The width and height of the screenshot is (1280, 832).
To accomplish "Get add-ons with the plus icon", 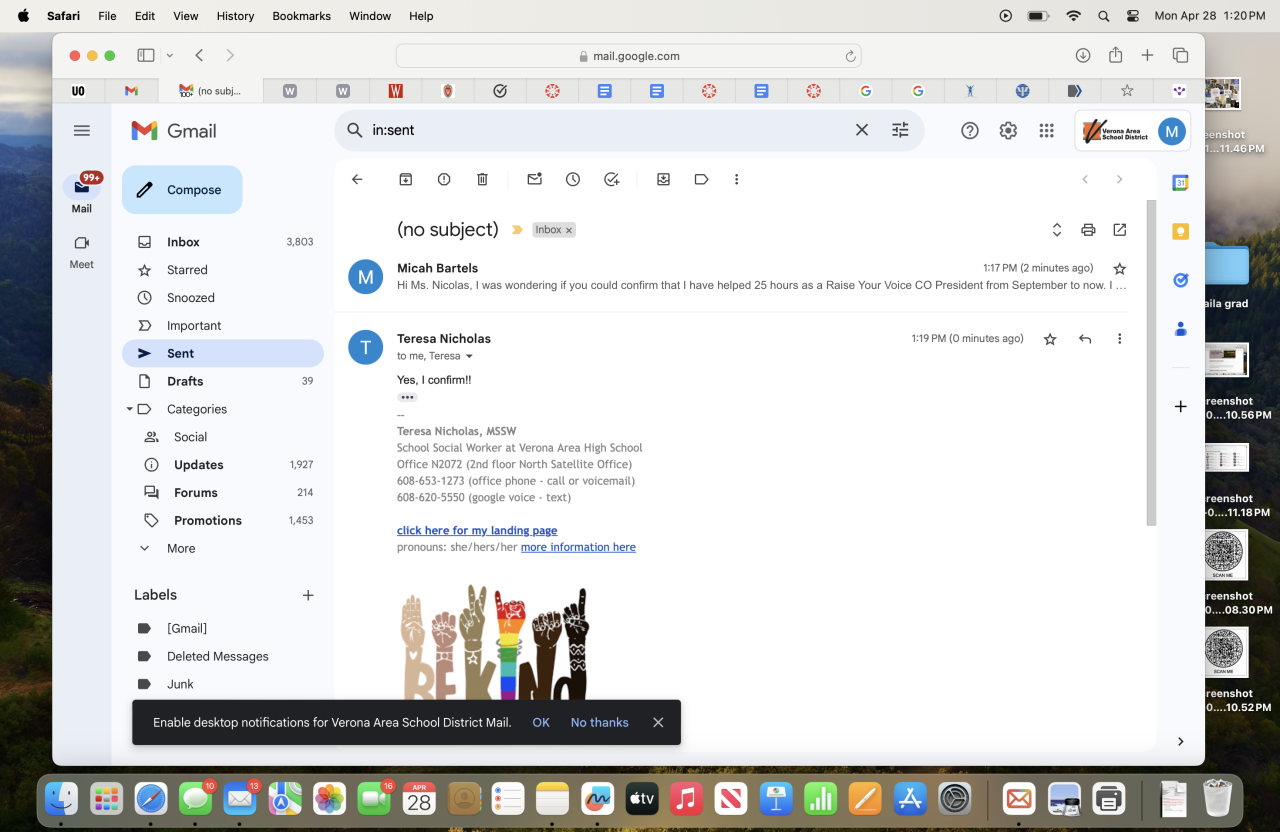I will tap(1180, 407).
